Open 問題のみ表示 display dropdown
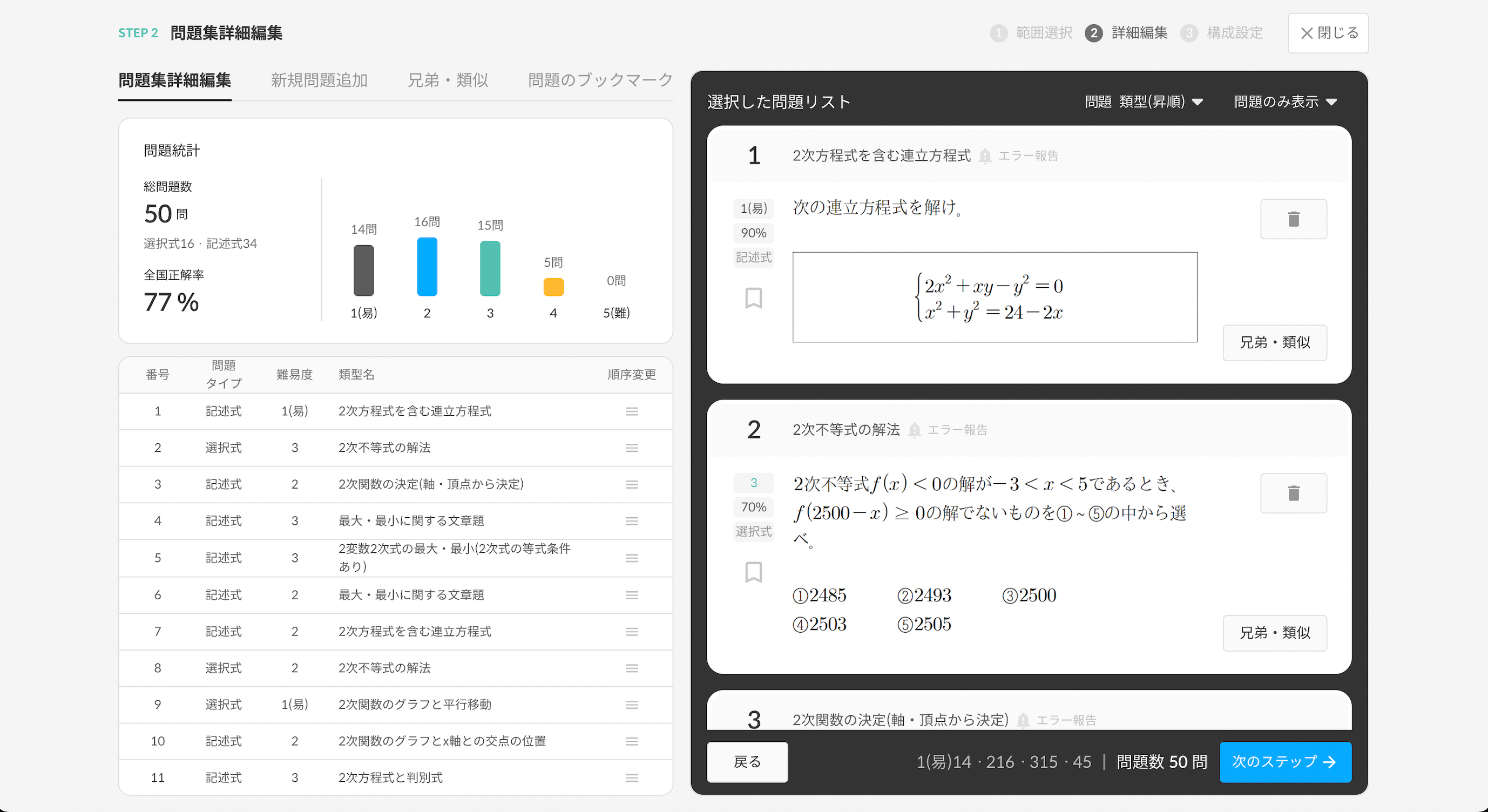This screenshot has width=1488, height=812. click(x=1284, y=102)
